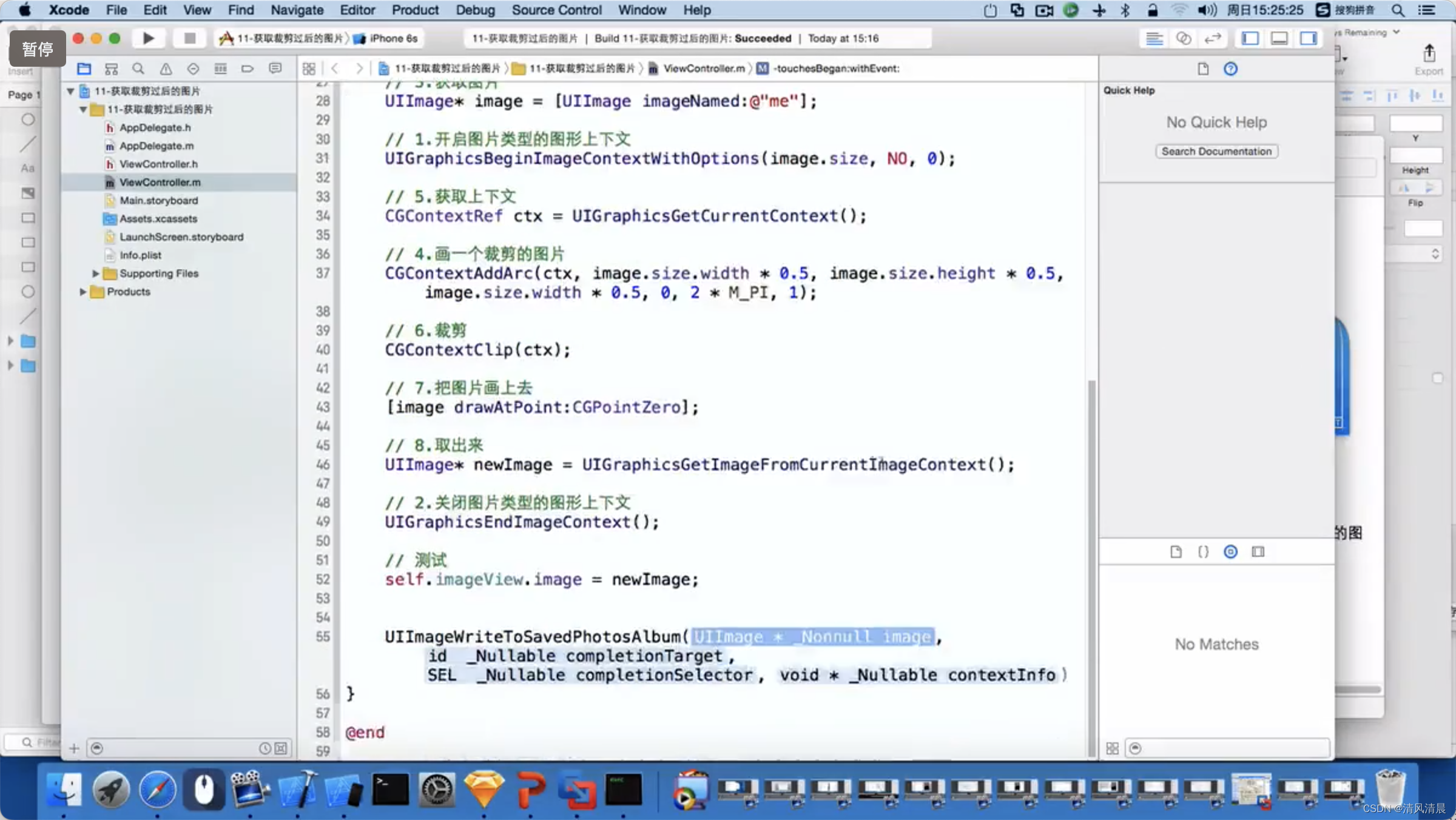Click the Search Documentation button
1456x820 pixels.
coord(1216,151)
